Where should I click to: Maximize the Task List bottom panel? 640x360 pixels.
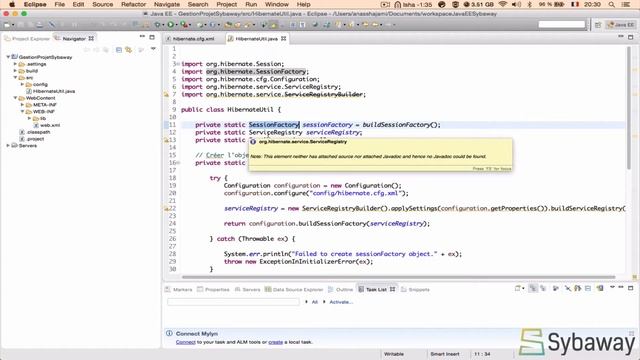coord(631,288)
